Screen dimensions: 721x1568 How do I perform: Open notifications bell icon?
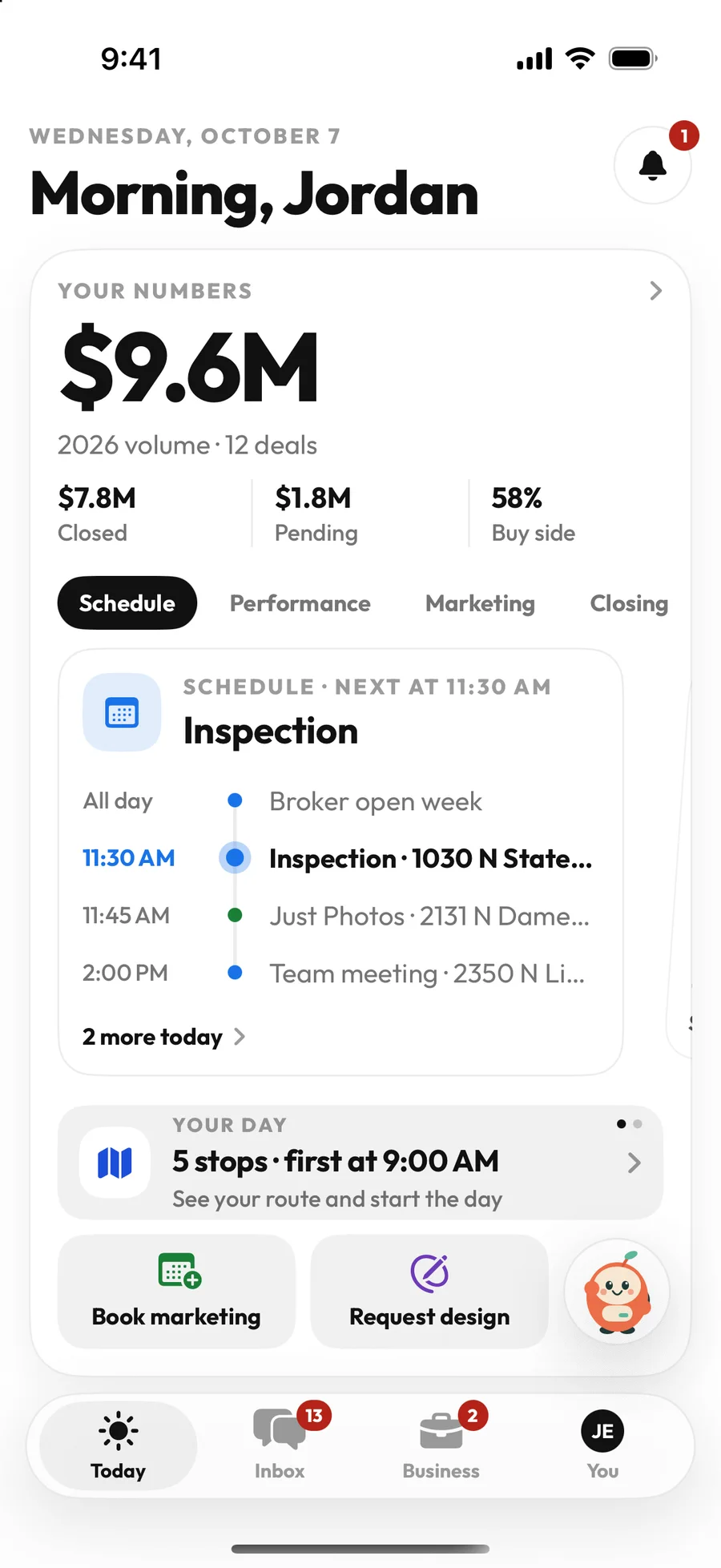point(652,165)
